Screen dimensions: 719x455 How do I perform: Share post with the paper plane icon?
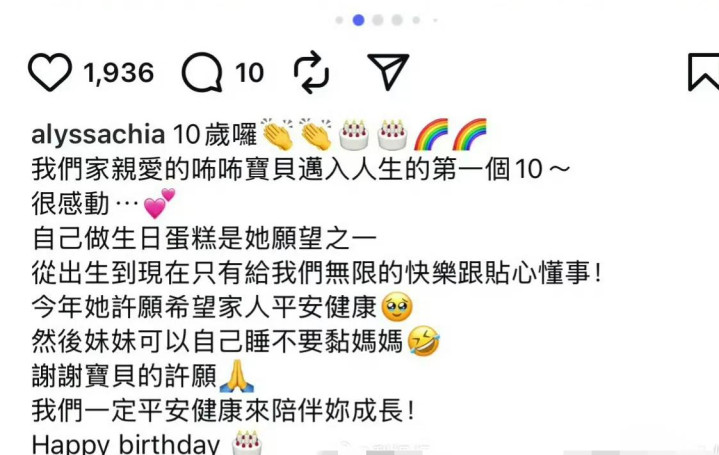pos(388,71)
